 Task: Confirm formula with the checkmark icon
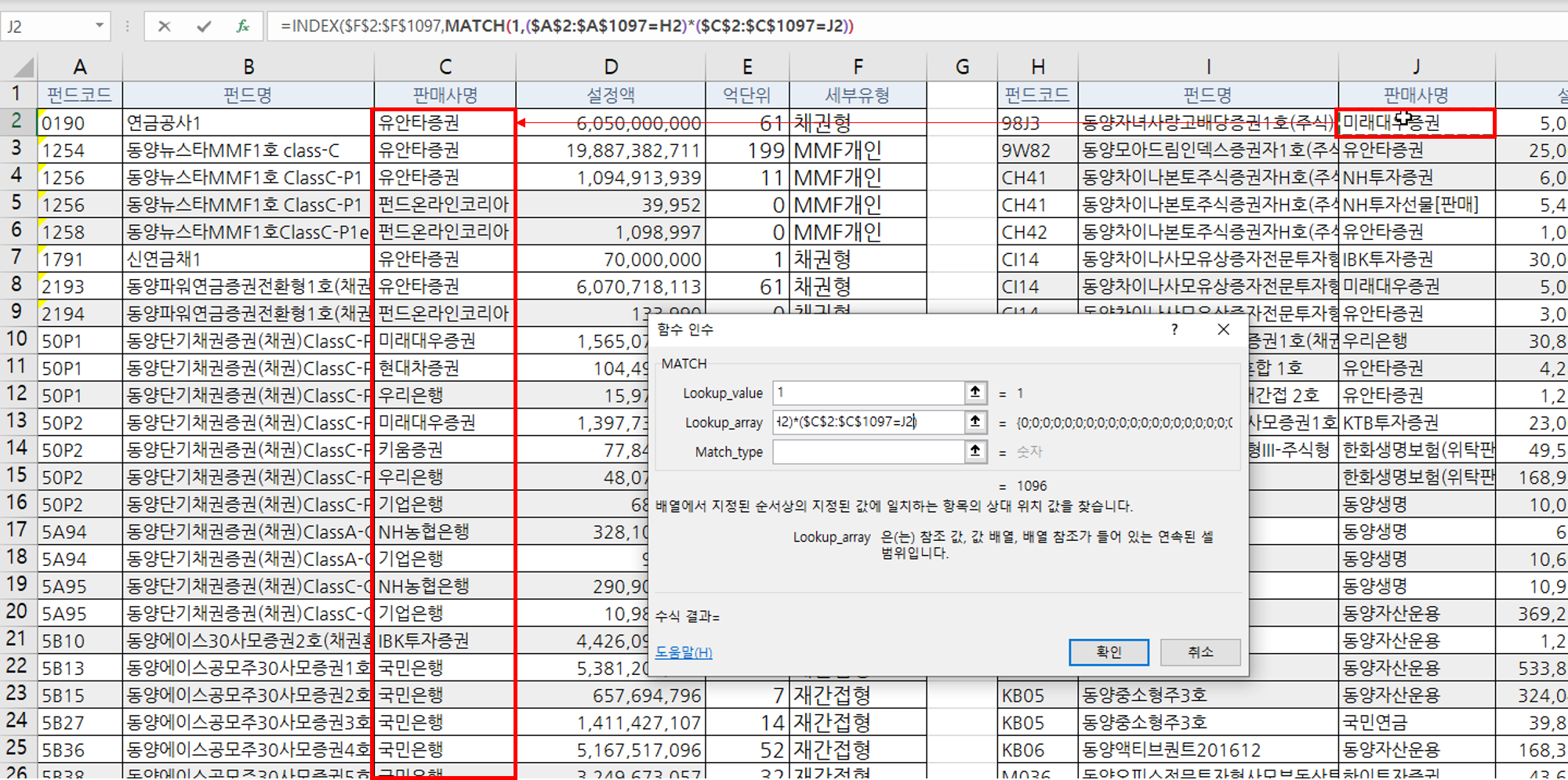pos(204,26)
